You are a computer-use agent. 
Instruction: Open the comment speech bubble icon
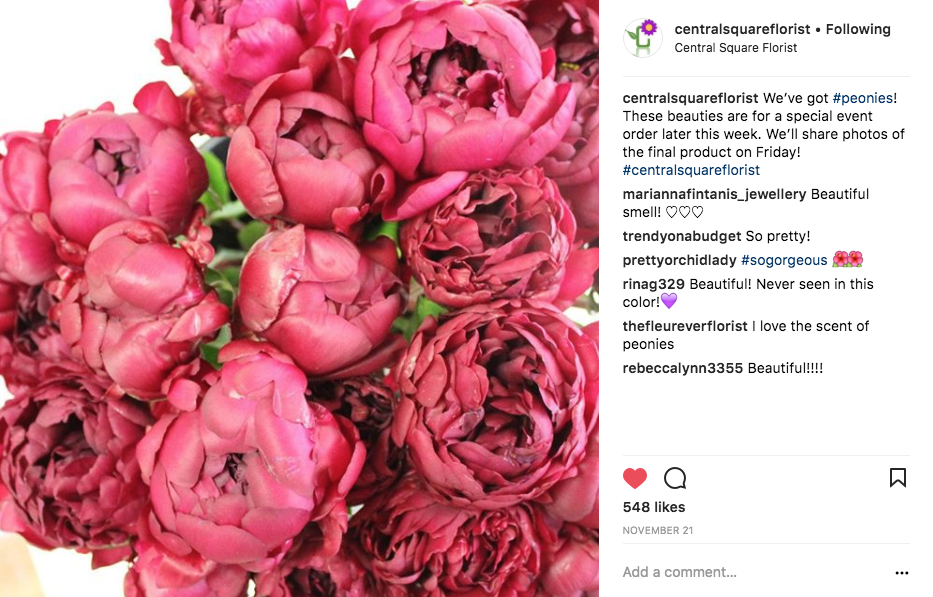click(x=675, y=478)
